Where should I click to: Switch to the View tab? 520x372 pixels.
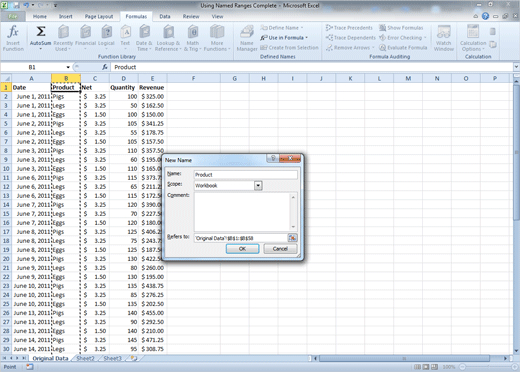[217, 16]
